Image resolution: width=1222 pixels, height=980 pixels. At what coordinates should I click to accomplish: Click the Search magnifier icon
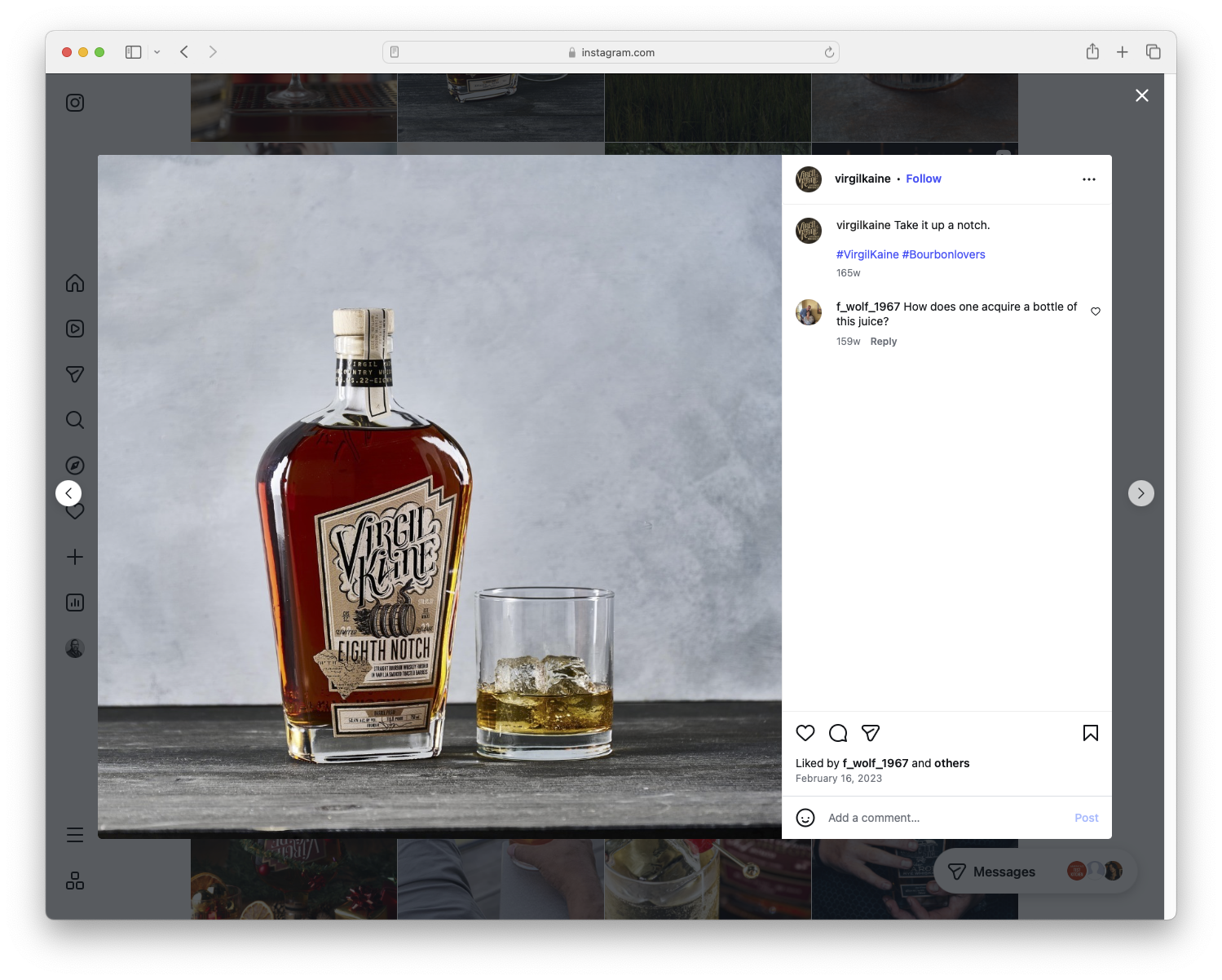tap(74, 420)
